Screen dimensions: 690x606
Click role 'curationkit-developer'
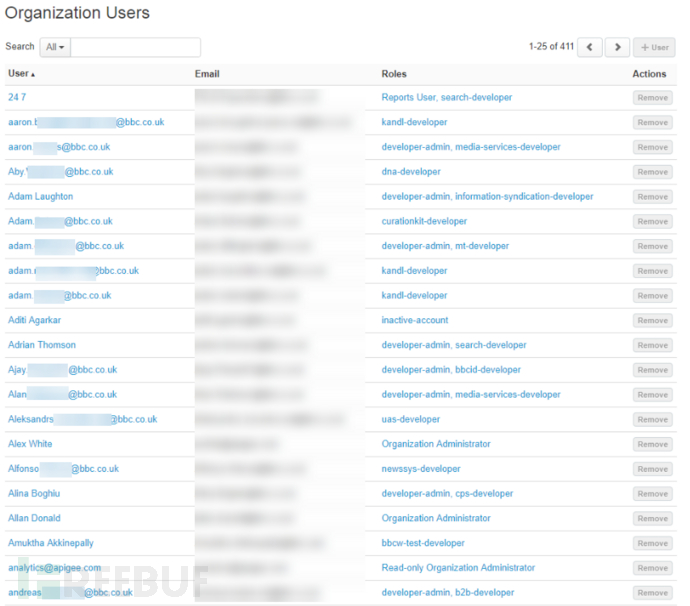424,221
